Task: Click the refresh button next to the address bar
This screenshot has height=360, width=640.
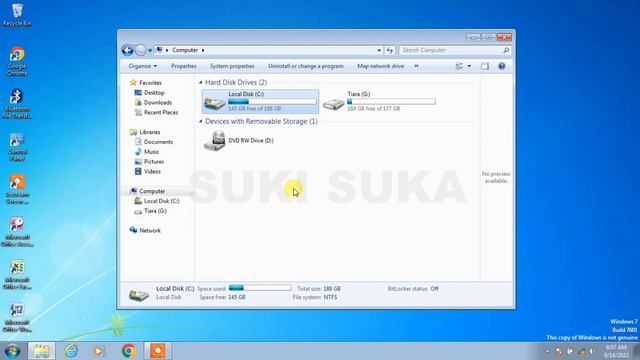Action: point(389,50)
